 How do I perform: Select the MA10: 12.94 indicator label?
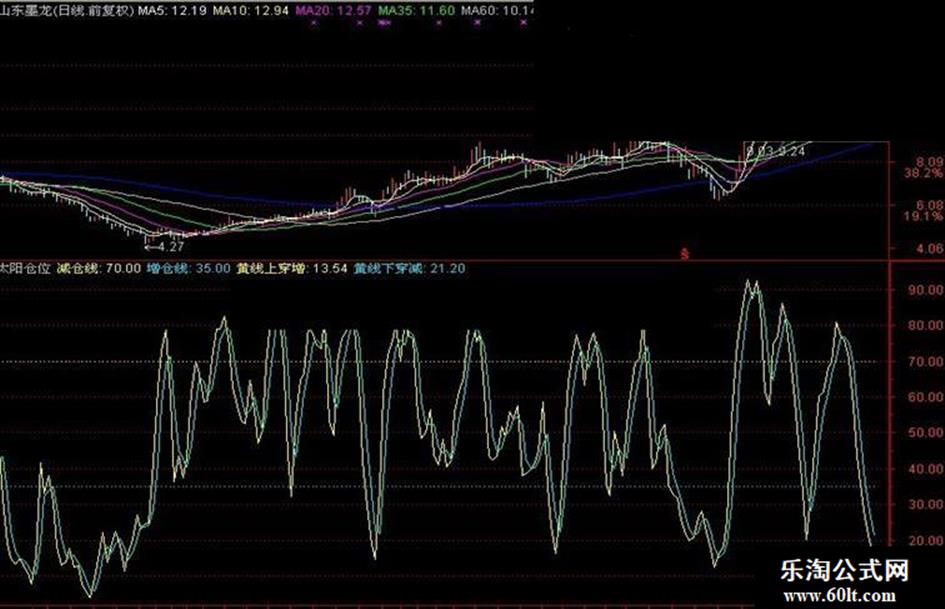pyautogui.click(x=251, y=10)
